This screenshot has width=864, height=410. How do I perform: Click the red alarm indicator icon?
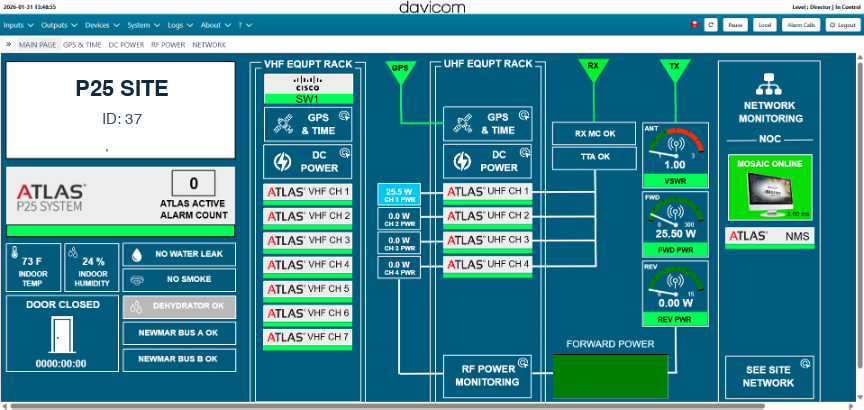695,25
